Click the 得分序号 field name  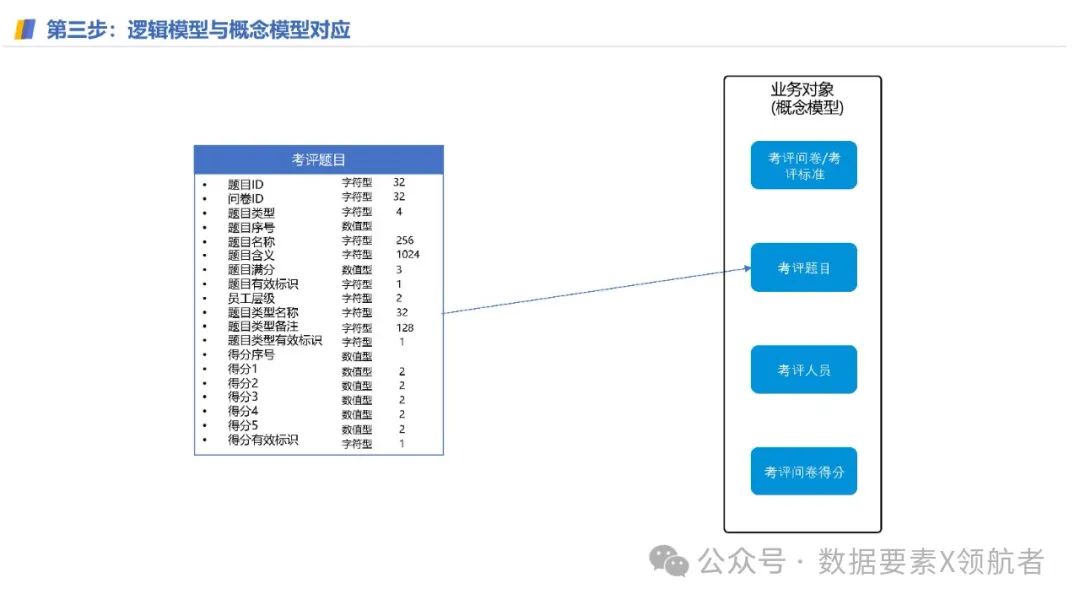coord(251,355)
